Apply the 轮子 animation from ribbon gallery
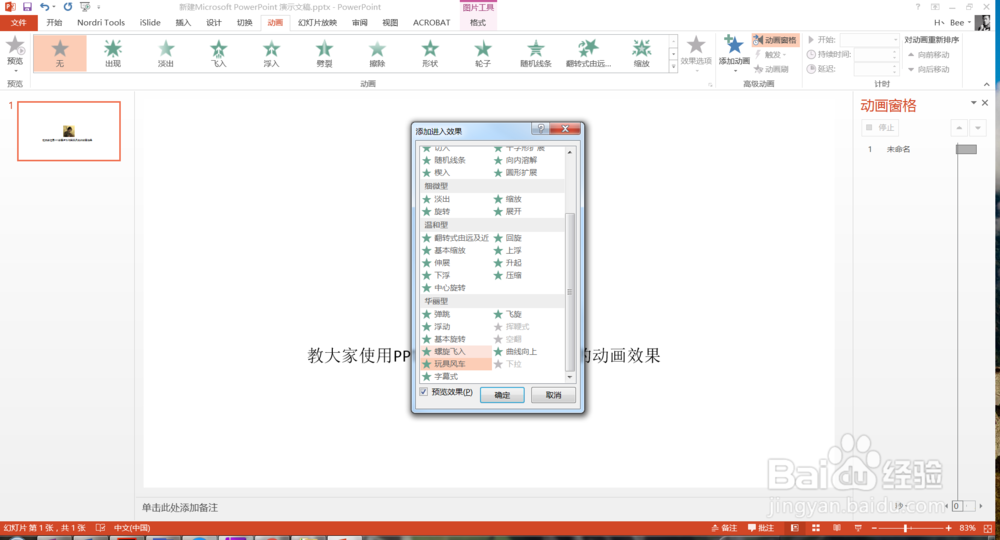The height and width of the screenshot is (540, 1000). pyautogui.click(x=483, y=53)
